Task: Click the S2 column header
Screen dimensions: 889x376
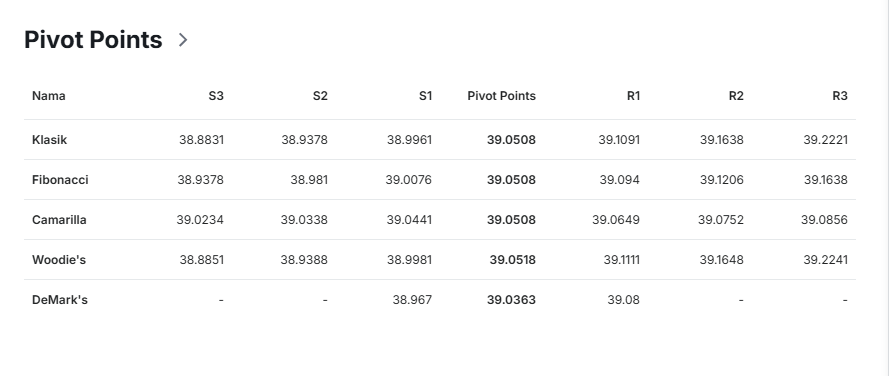Action: coord(320,96)
